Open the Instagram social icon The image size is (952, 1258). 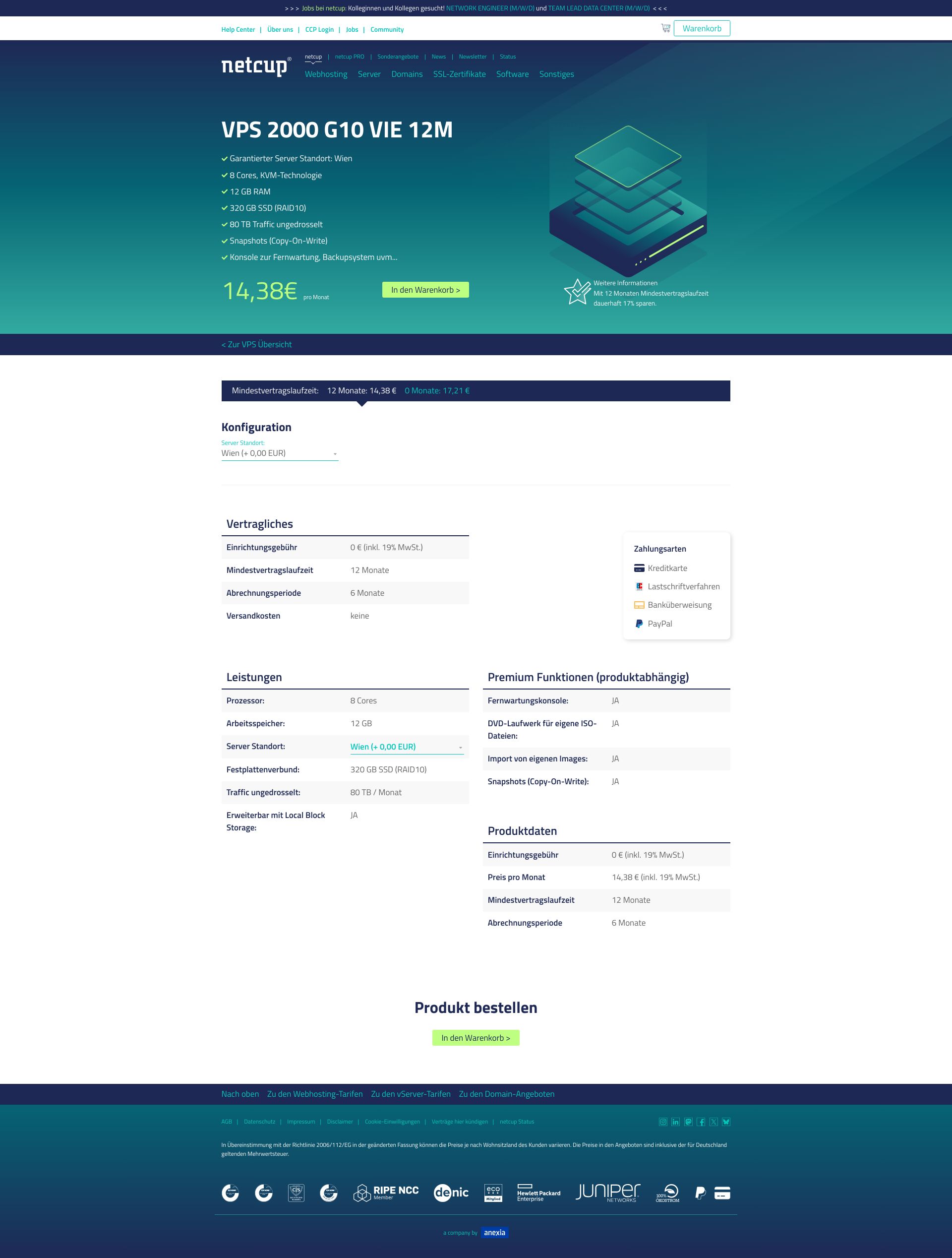click(663, 1122)
